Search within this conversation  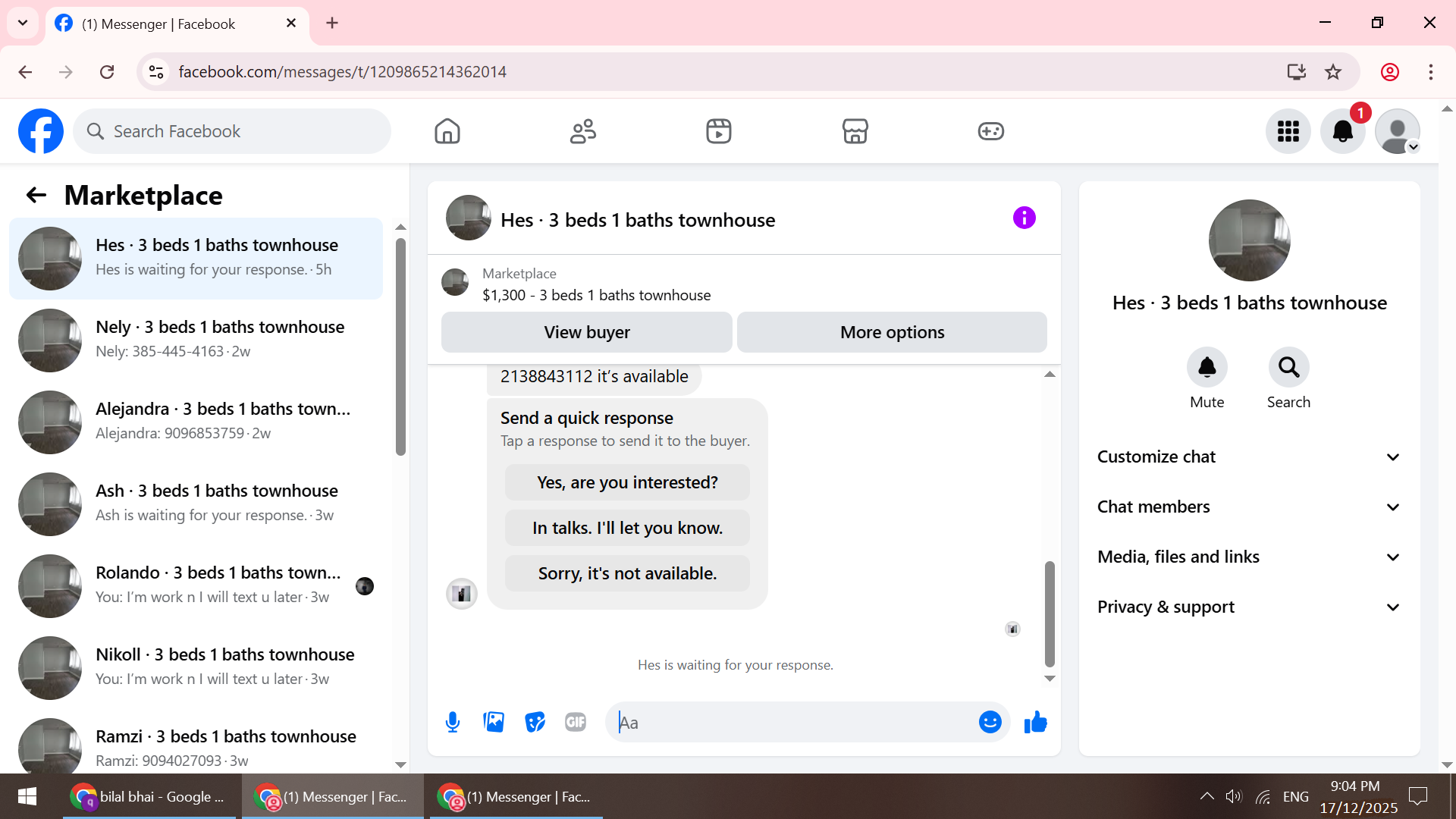pyautogui.click(x=1288, y=368)
